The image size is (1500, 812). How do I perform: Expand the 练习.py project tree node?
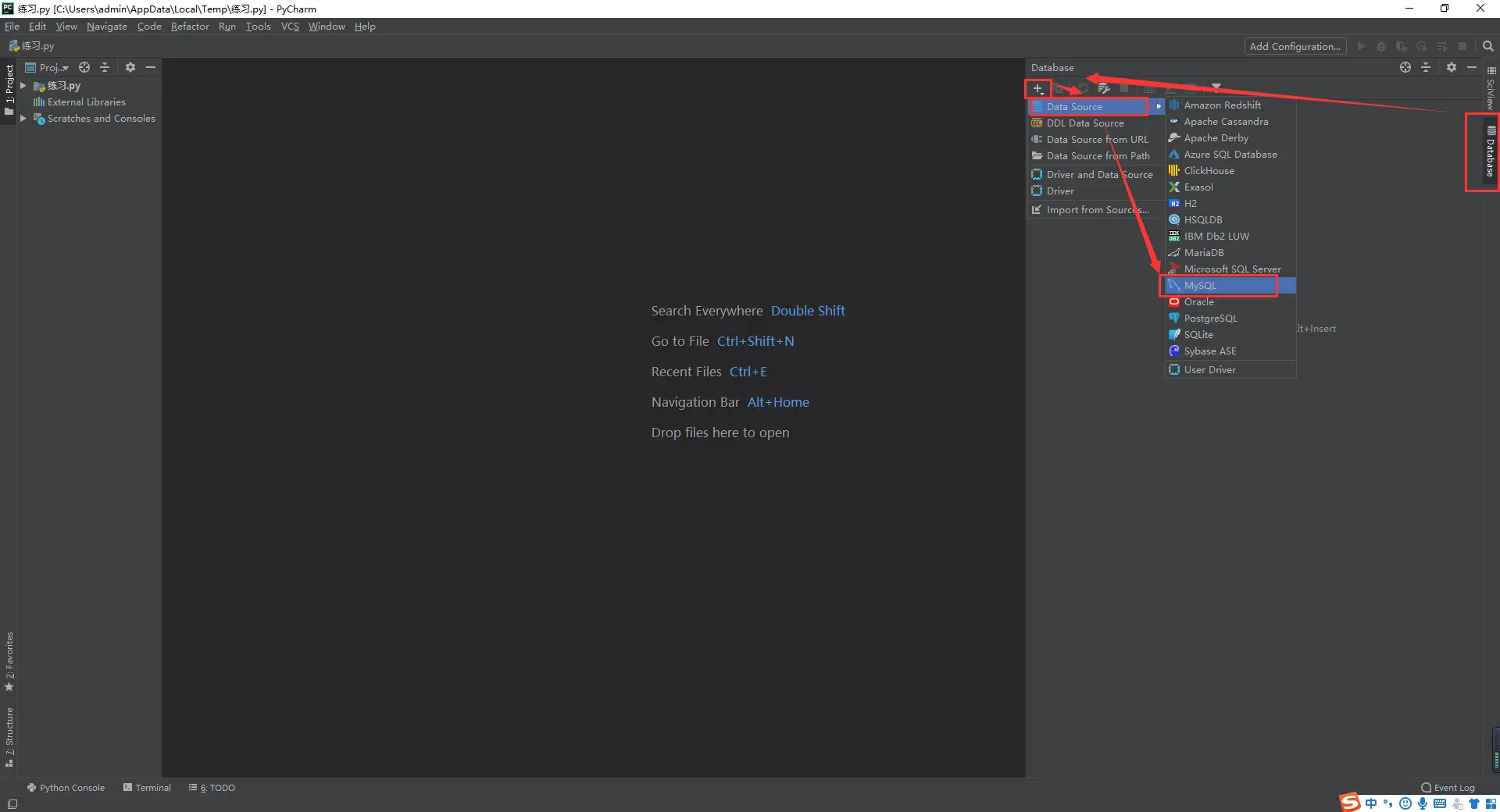tap(23, 86)
